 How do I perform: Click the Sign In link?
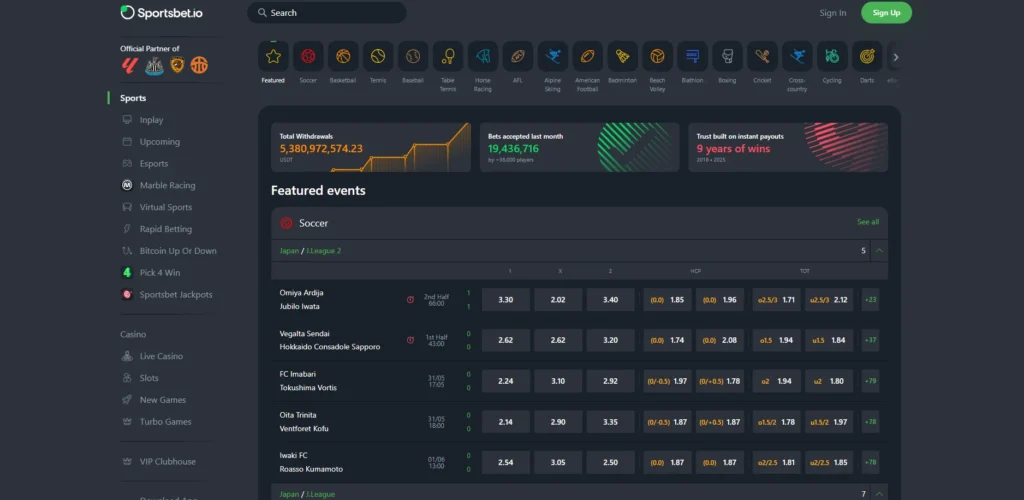point(833,12)
